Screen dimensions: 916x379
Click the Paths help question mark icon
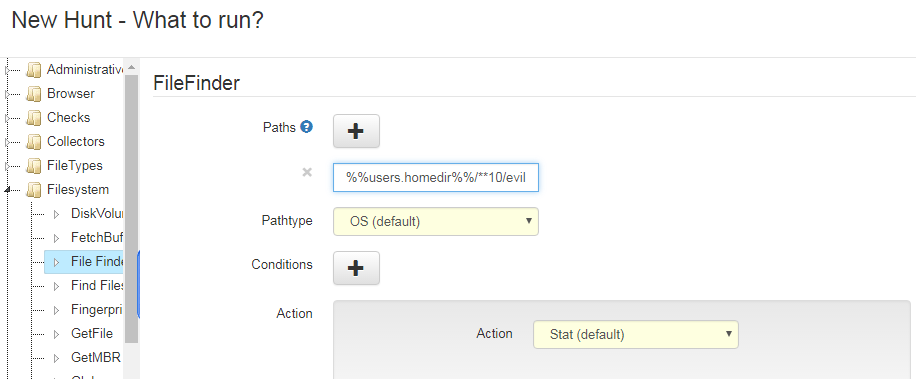point(307,127)
